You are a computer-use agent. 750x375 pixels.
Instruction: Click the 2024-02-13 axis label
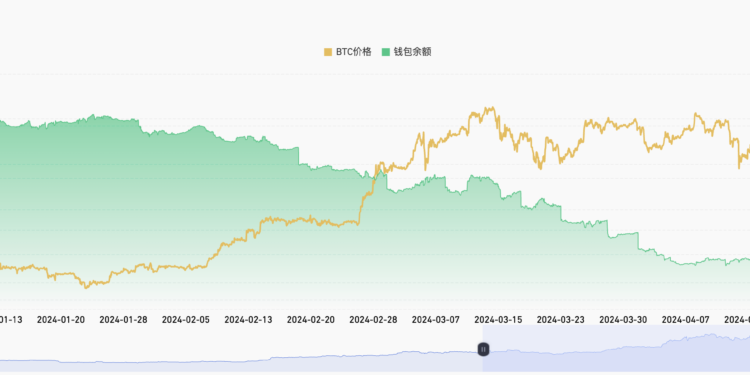tap(248, 320)
